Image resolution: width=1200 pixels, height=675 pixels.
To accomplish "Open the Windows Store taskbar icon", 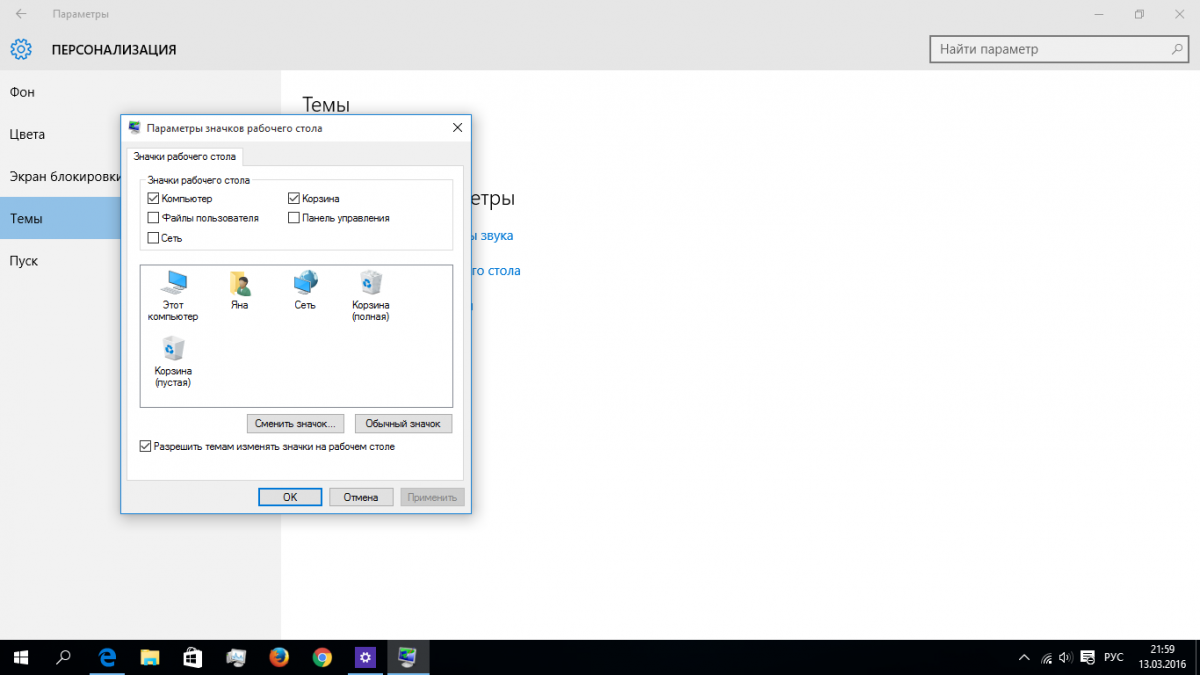I will (193, 657).
